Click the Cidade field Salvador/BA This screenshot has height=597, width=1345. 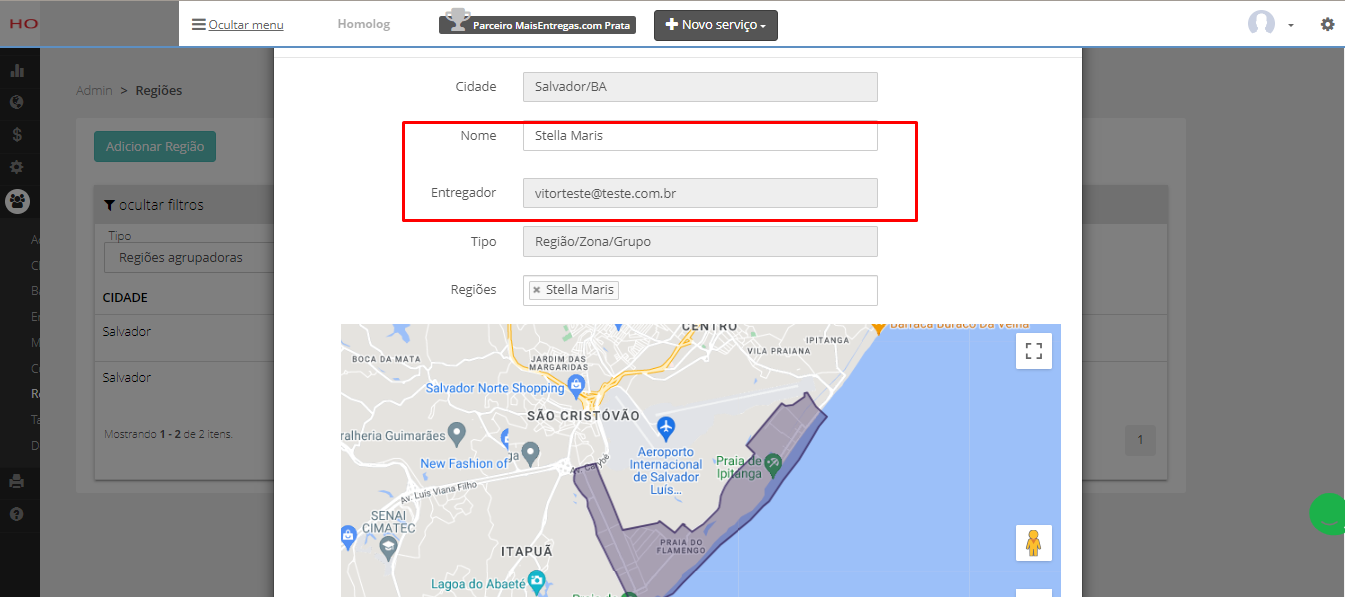700,87
